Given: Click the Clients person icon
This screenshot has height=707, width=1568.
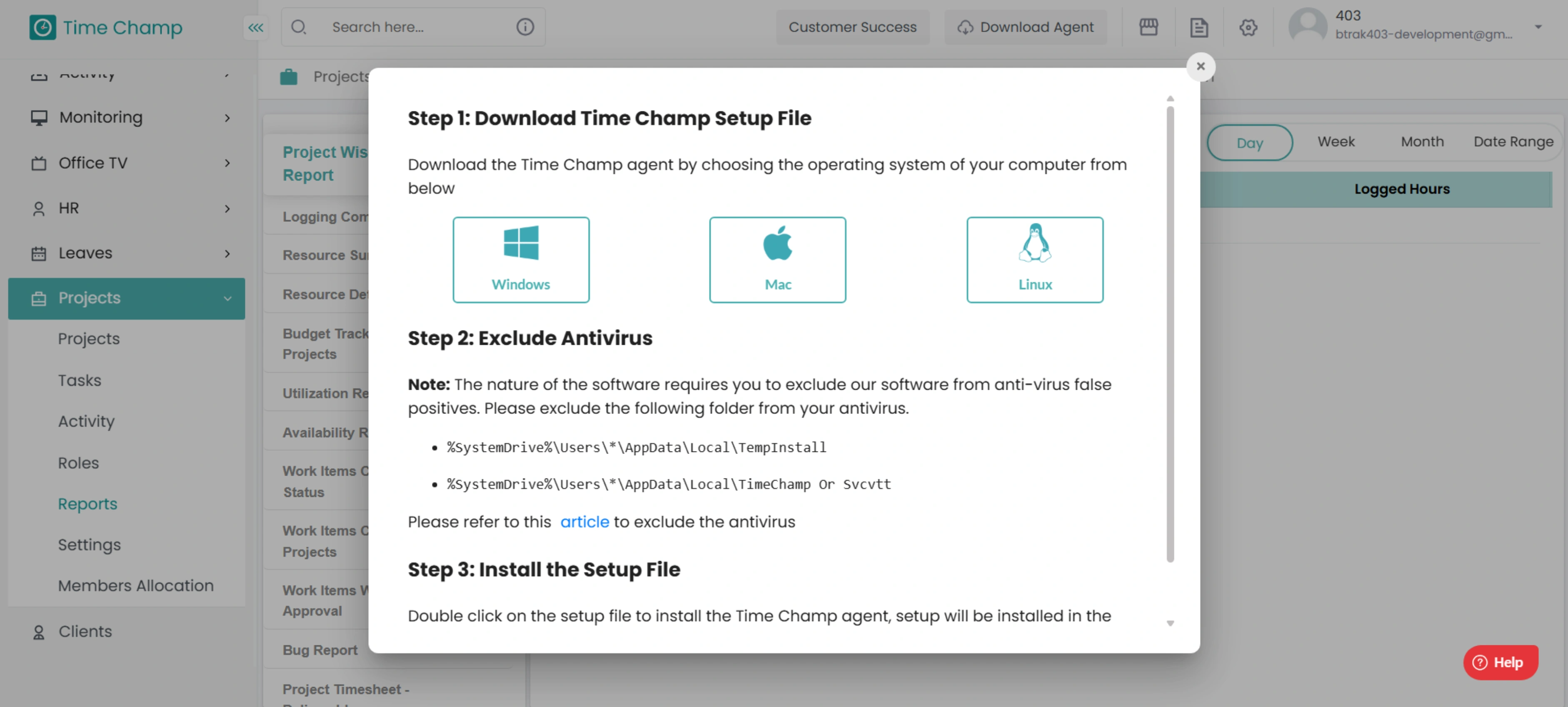Looking at the screenshot, I should pyautogui.click(x=39, y=632).
